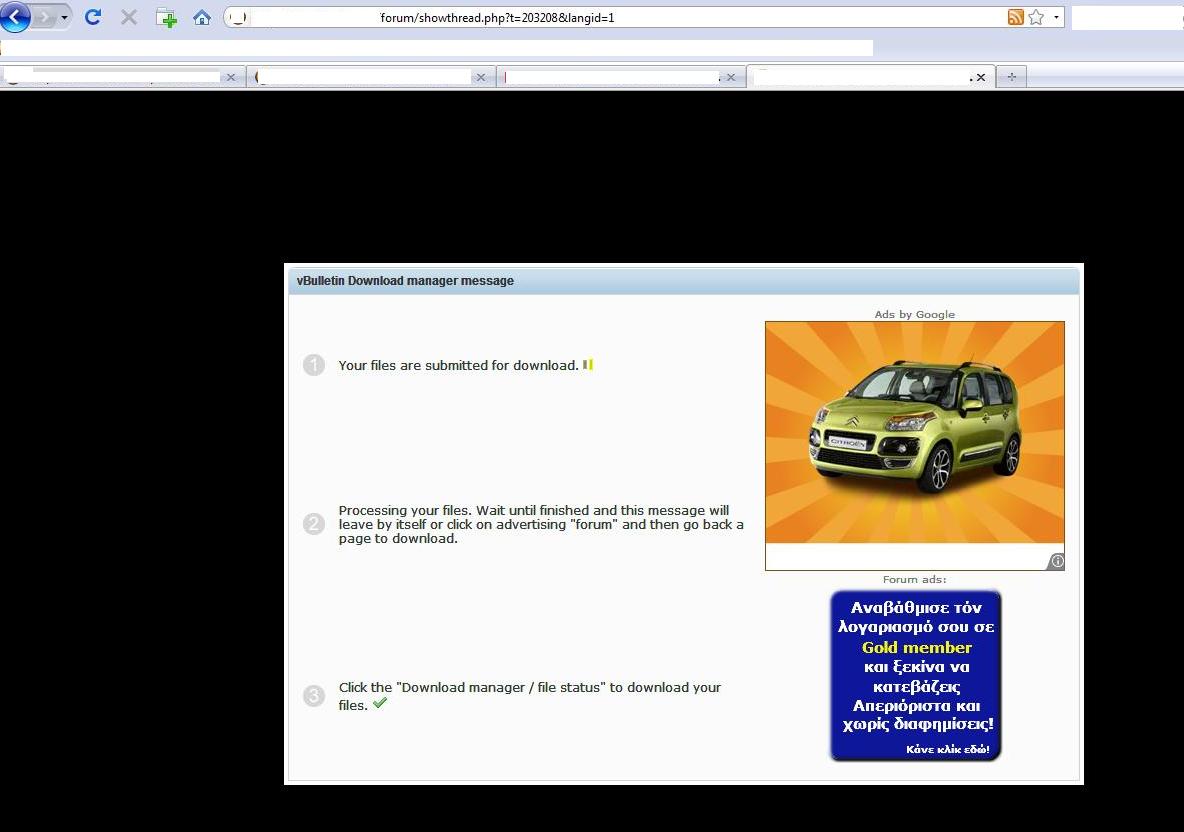Click the new tab toolbar icon
This screenshot has height=832, width=1184.
pyautogui.click(x=166, y=17)
